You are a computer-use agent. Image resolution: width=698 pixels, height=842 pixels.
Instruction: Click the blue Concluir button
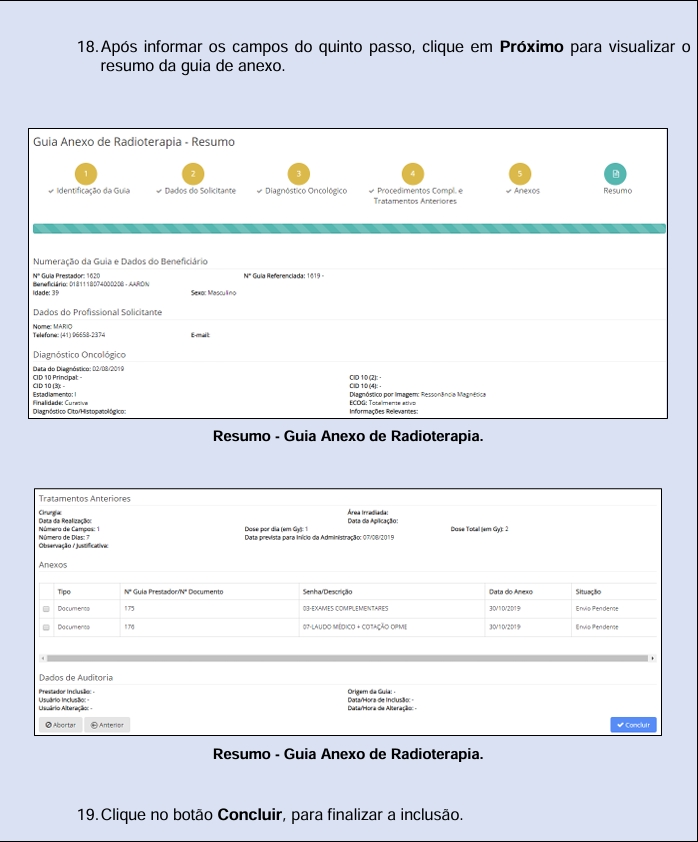point(633,725)
